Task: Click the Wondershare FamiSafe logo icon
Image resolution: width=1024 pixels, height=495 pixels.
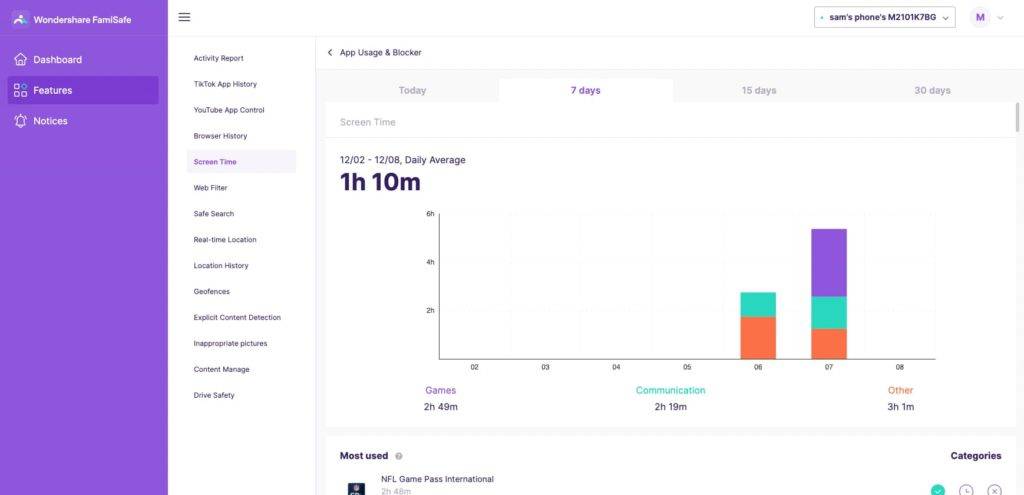Action: 20,18
